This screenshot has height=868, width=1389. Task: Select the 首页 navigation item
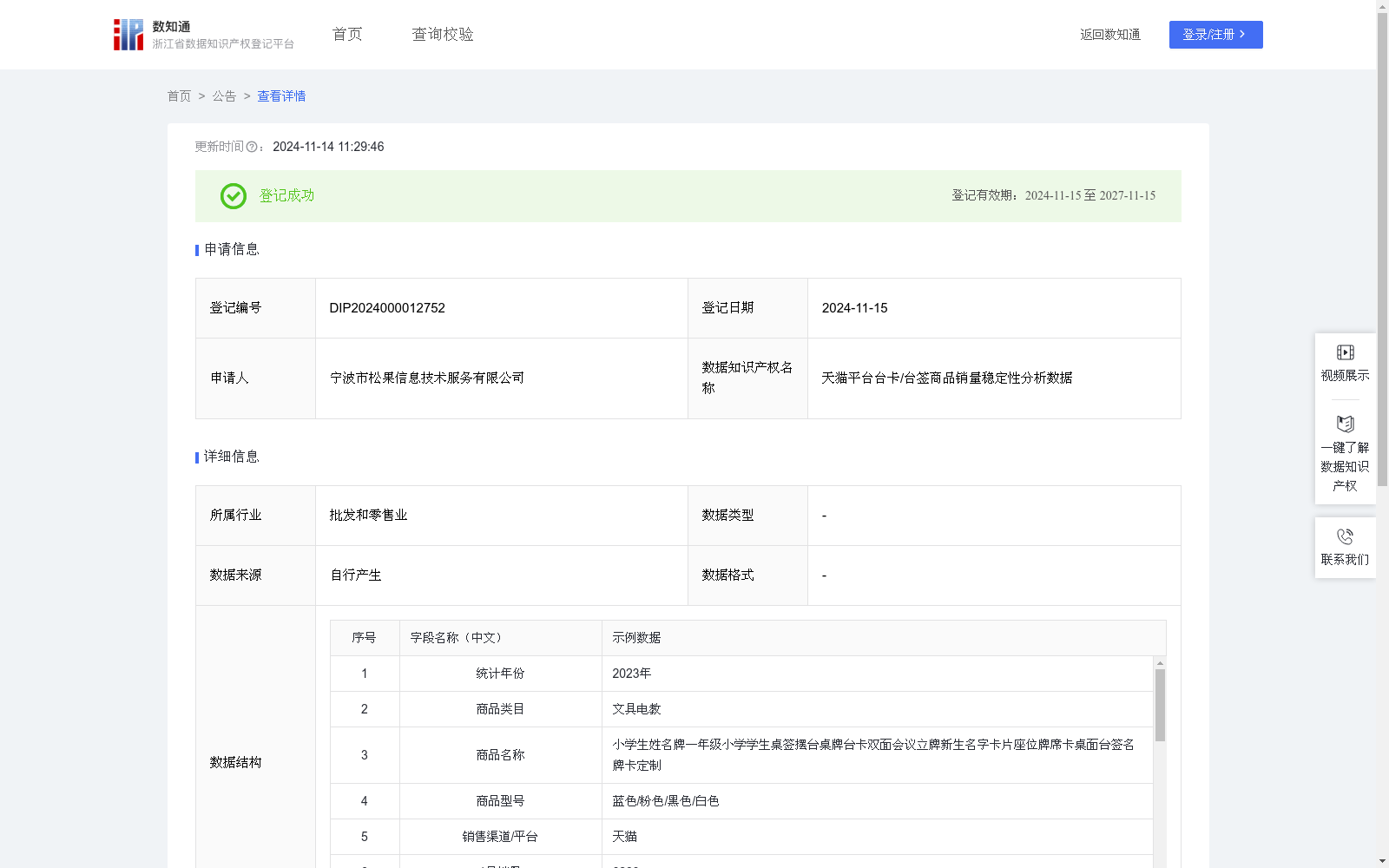coord(346,34)
